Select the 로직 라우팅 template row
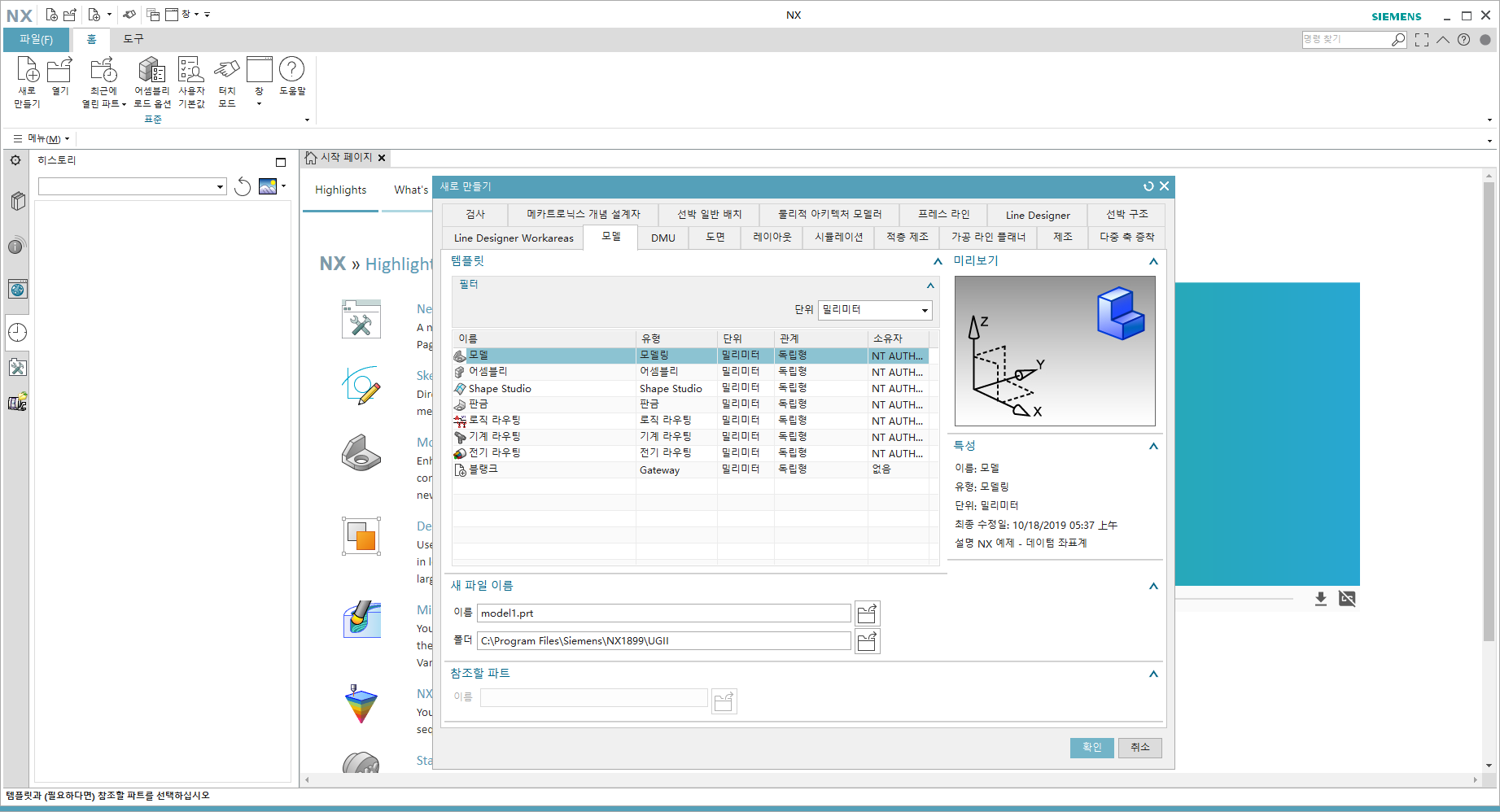Screen dimensions: 1500x812 click(x=690, y=421)
